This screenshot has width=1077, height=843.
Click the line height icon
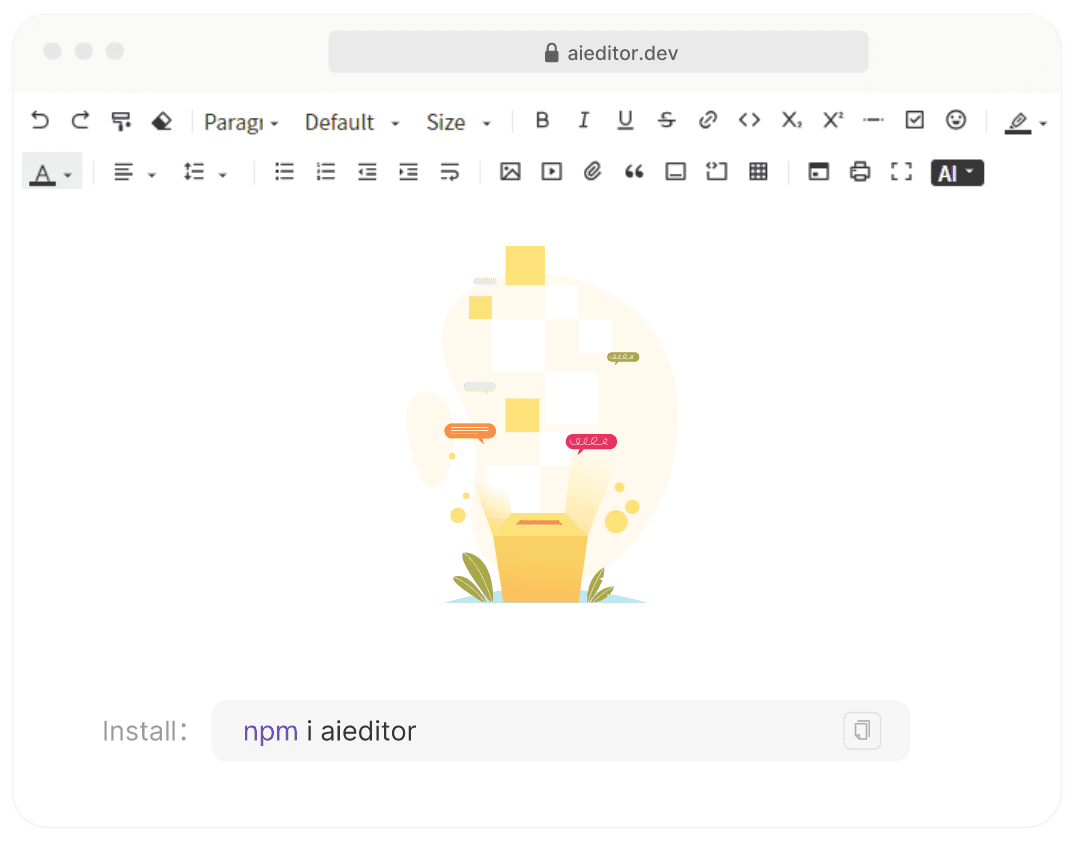(194, 172)
